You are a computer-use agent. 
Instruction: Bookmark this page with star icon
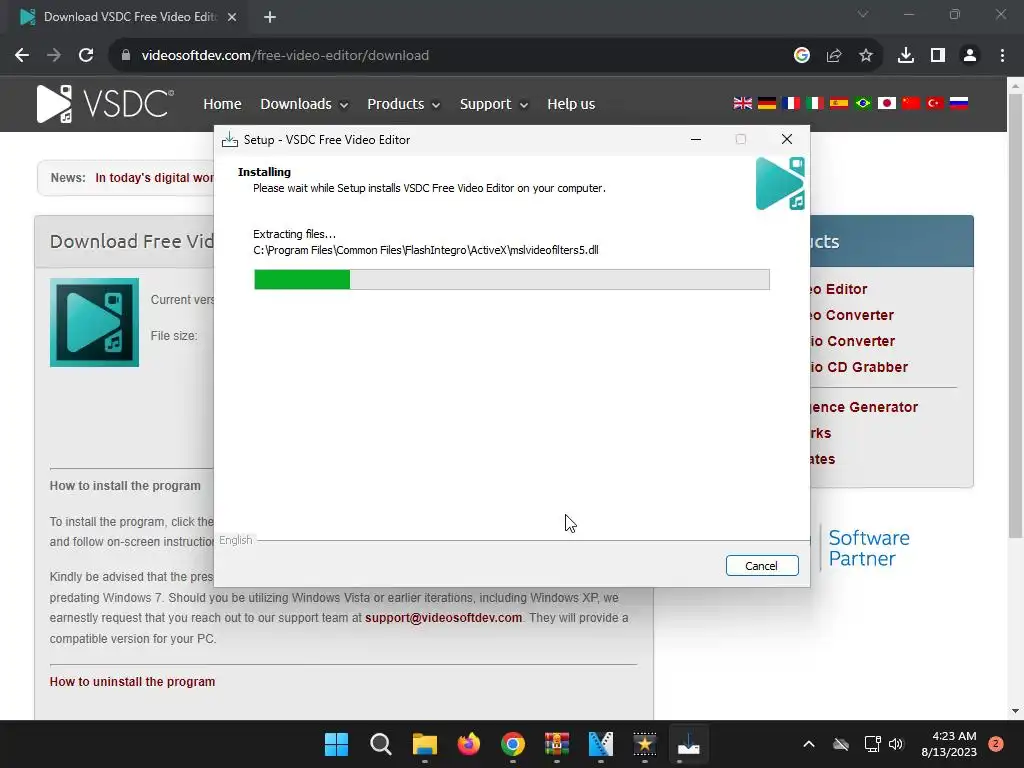865,56
